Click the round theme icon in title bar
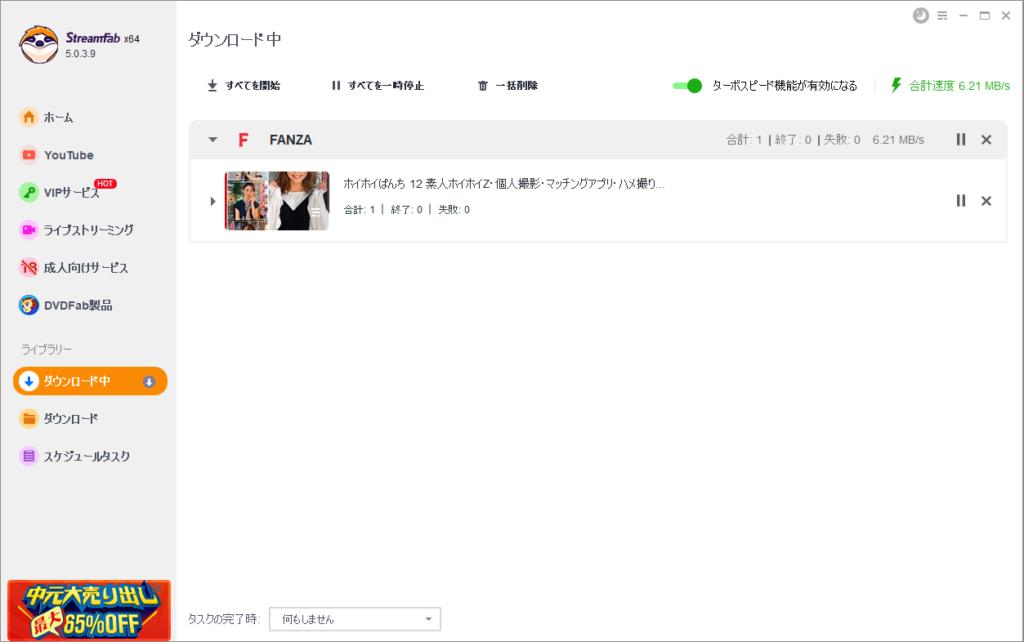This screenshot has width=1024, height=642. [x=921, y=16]
